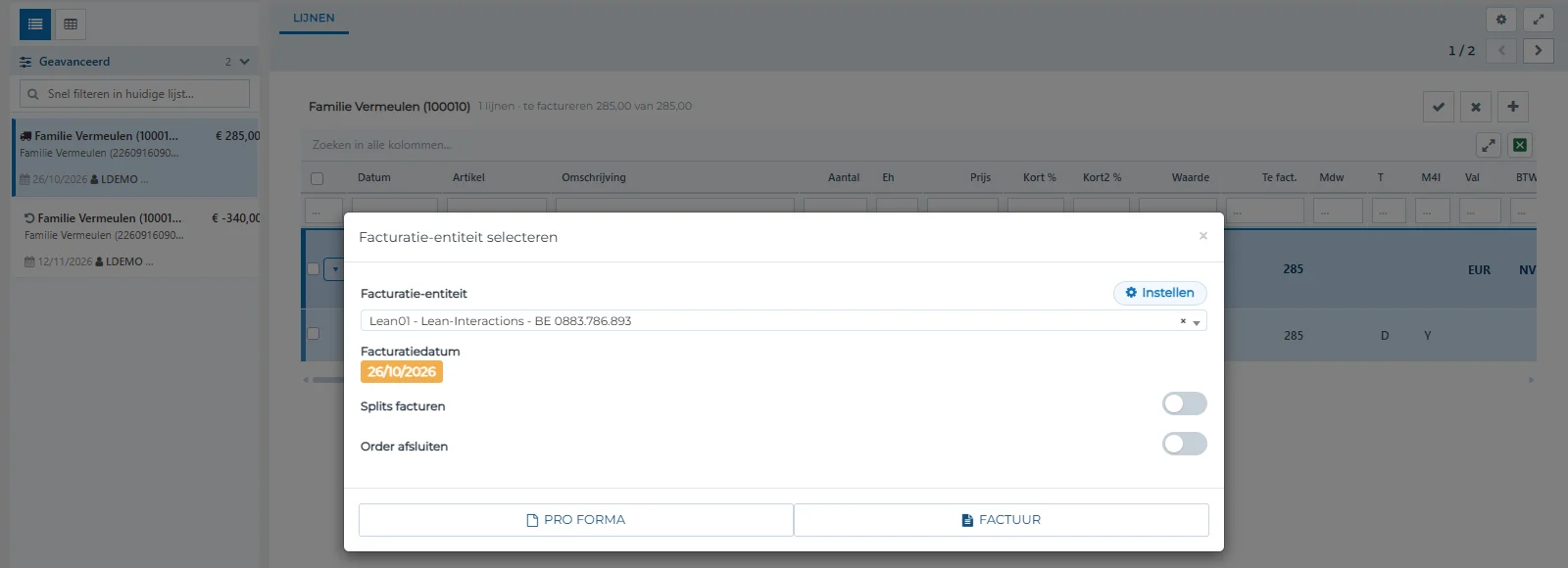This screenshot has height=568, width=1568.
Task: Sort by the Prijs column header
Action: [980, 177]
